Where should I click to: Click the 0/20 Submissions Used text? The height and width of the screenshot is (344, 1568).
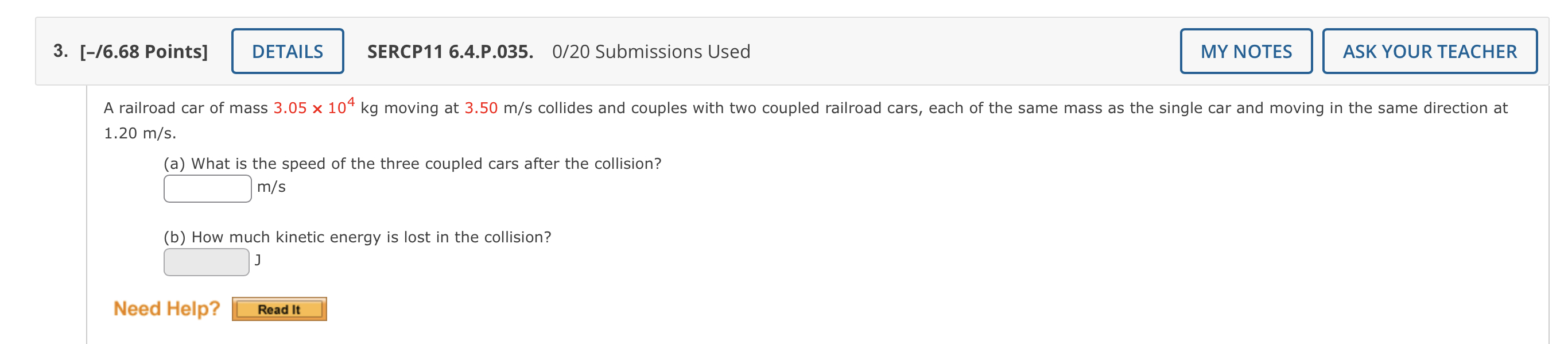651,51
